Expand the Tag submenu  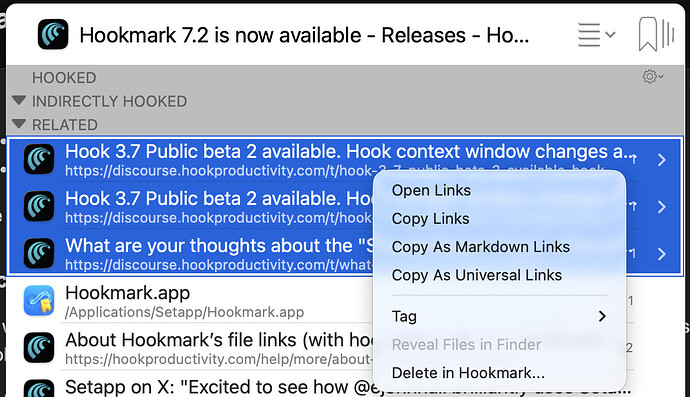point(499,316)
